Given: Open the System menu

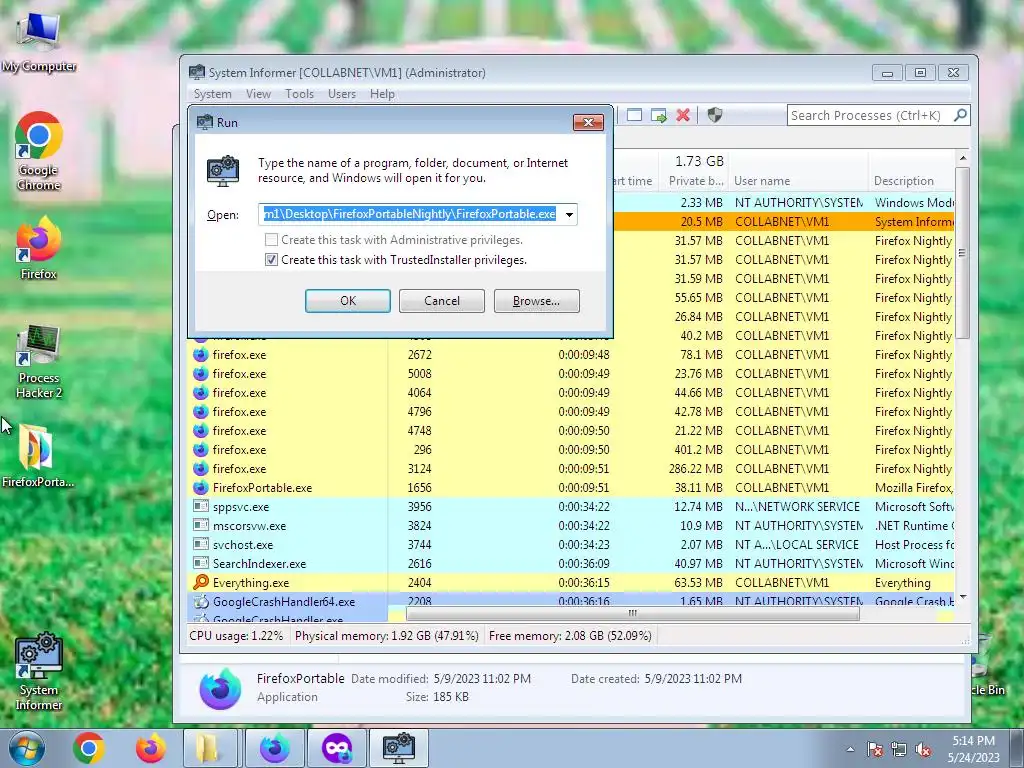Looking at the screenshot, I should (212, 94).
